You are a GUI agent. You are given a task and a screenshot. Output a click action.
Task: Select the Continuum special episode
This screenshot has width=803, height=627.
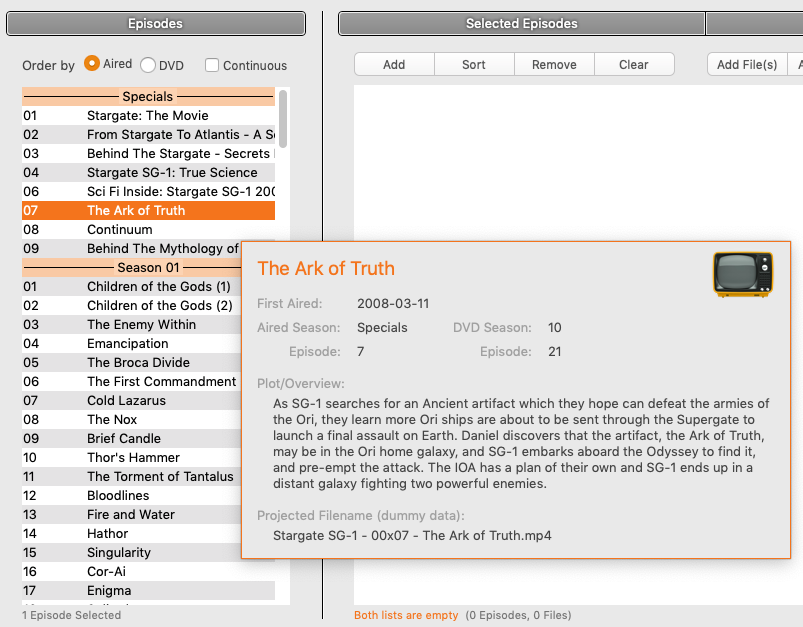click(x=120, y=230)
